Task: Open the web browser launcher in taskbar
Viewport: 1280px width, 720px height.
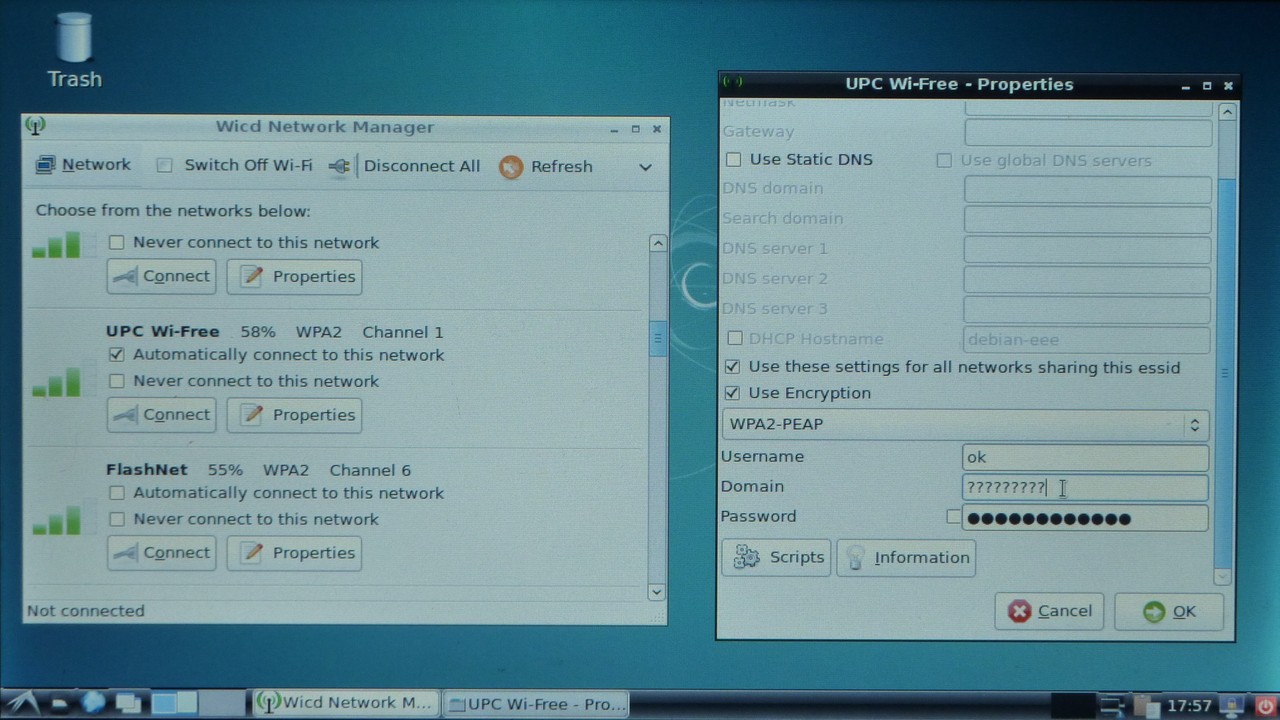Action: [x=93, y=703]
